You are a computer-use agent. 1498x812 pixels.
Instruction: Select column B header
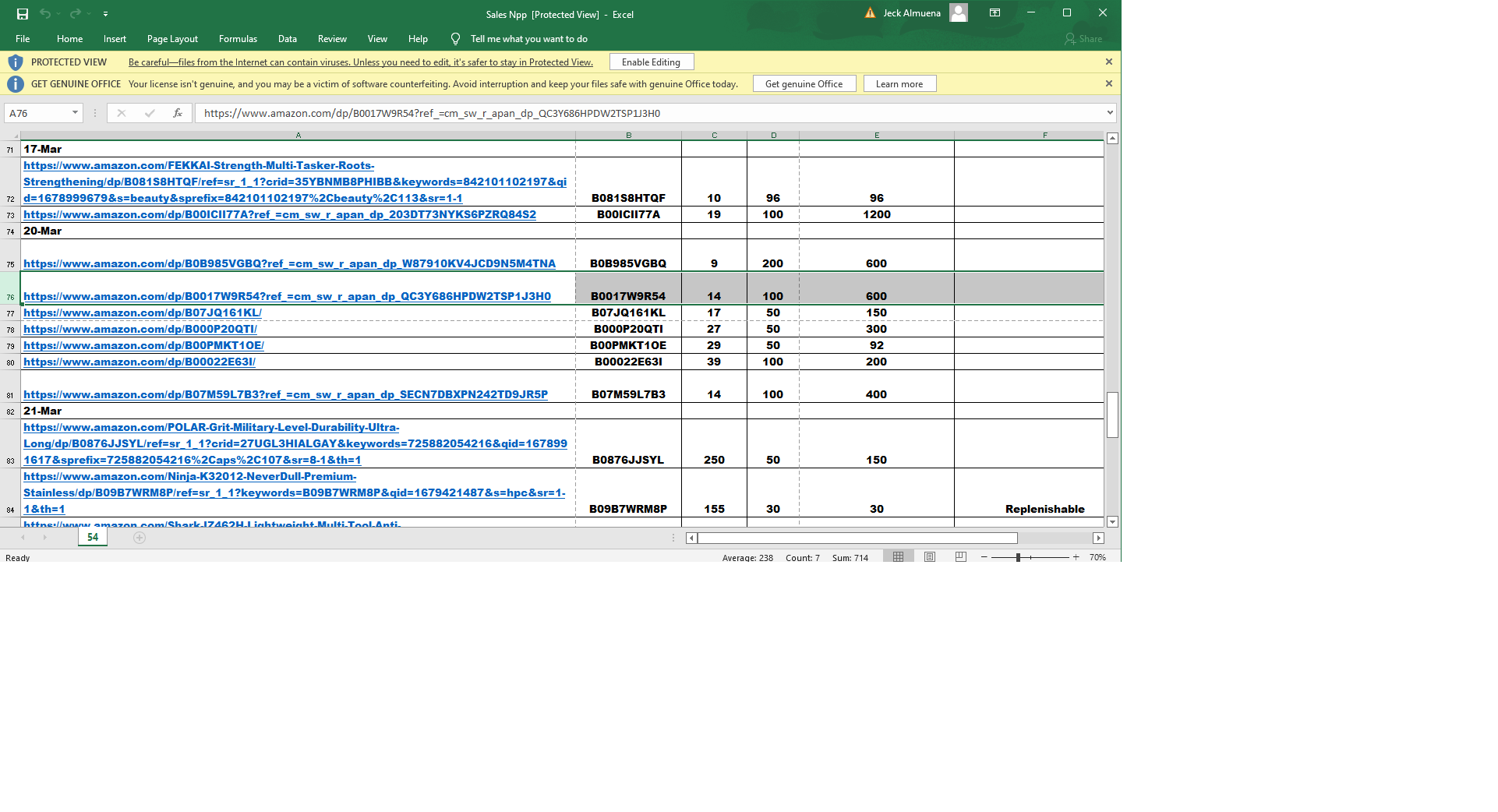(628, 136)
